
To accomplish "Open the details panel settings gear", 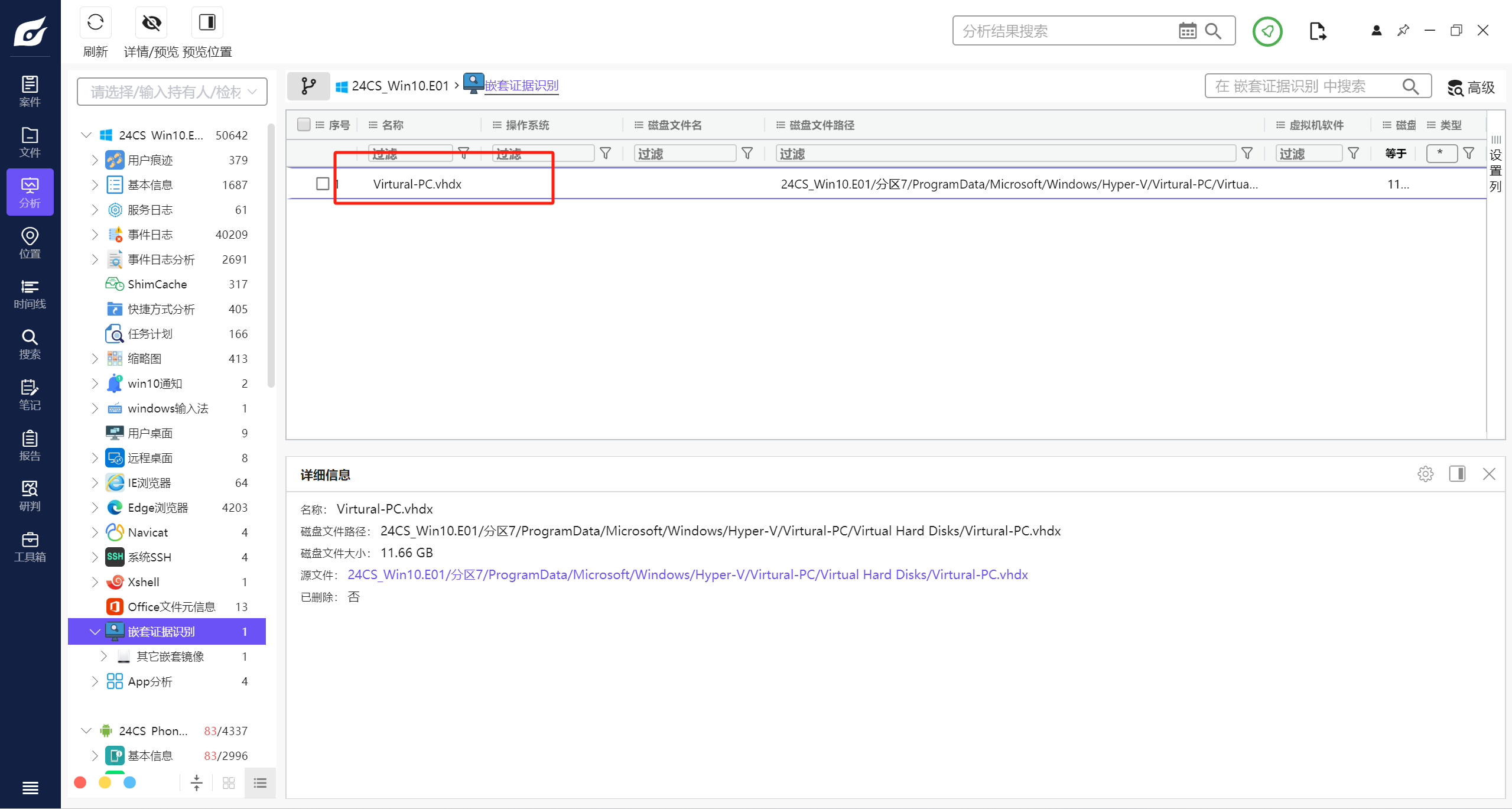I will (x=1425, y=474).
